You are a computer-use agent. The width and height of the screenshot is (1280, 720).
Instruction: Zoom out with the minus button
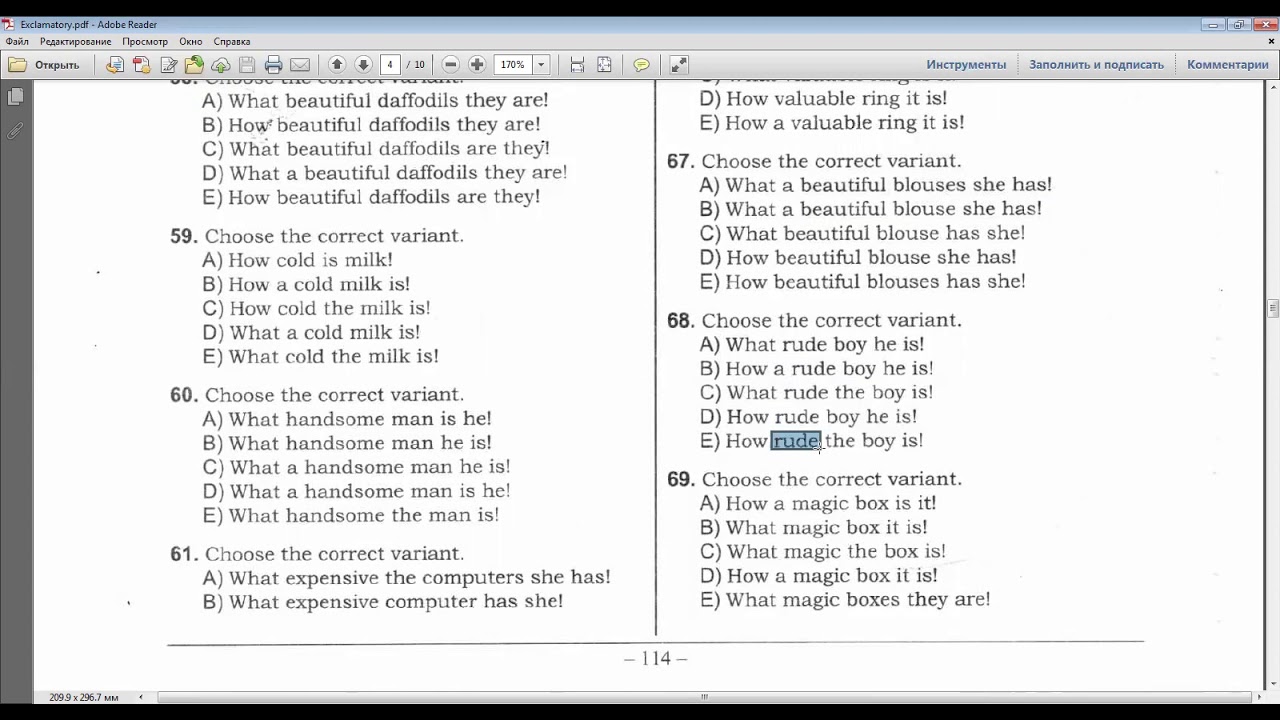(451, 65)
